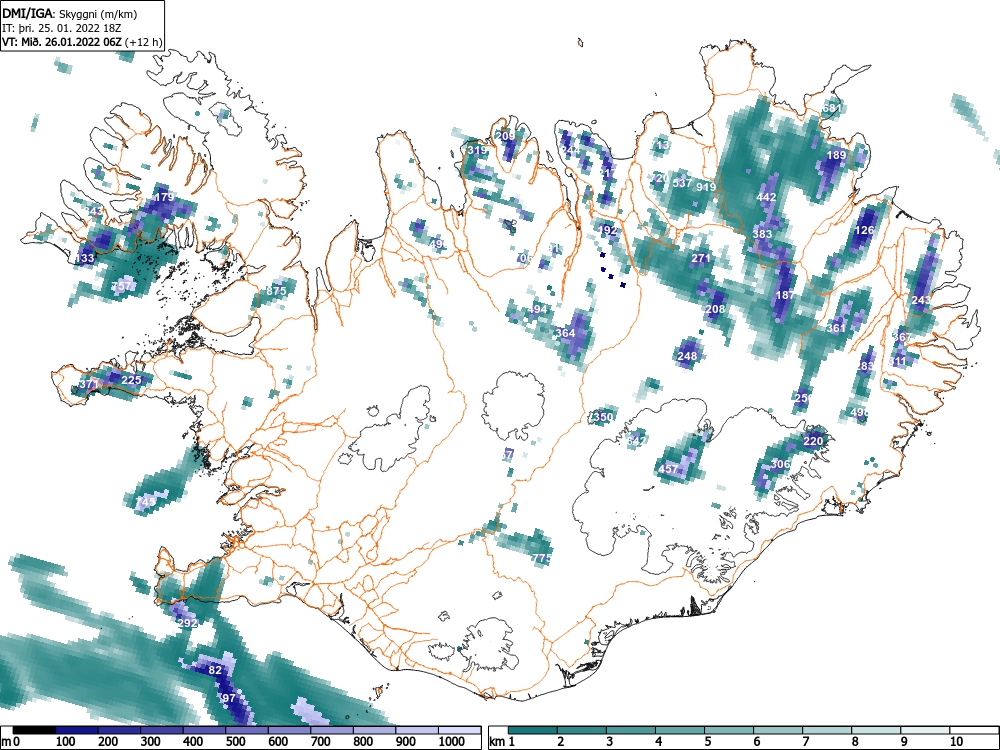The height and width of the screenshot is (750, 1000).
Task: Click the teal legend swatch above '5'
Action: (x=728, y=730)
